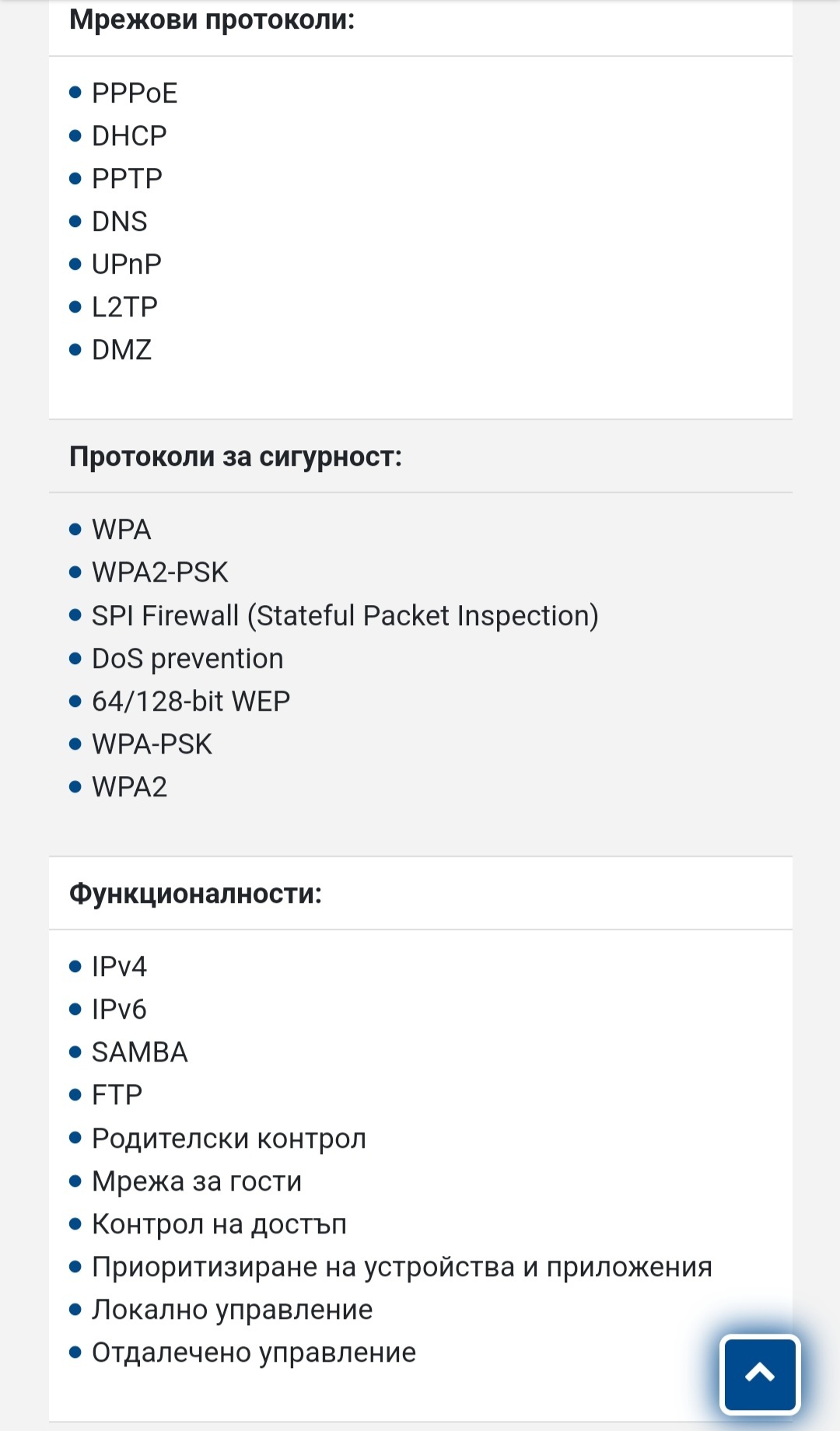Tap the Функционалности section heading
The image size is (840, 1431).
195,894
